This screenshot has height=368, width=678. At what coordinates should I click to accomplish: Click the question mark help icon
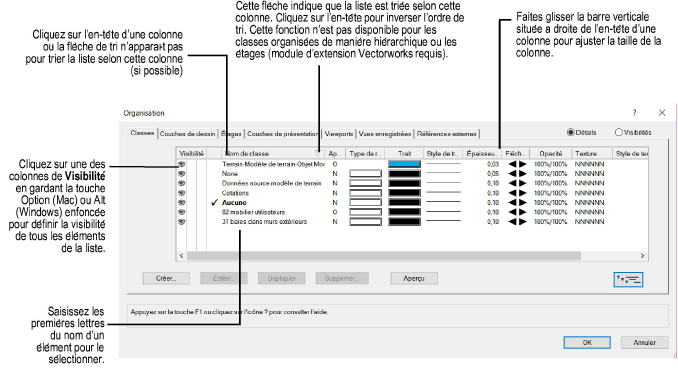(x=634, y=113)
